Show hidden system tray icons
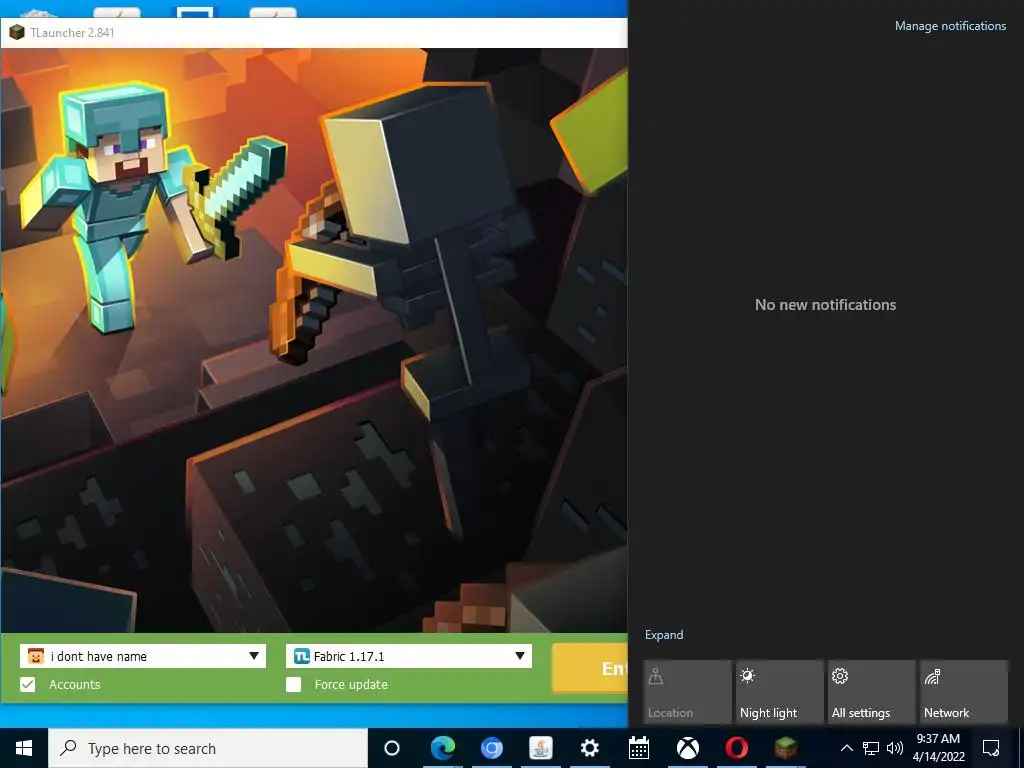Viewport: 1024px width, 768px height. click(846, 748)
